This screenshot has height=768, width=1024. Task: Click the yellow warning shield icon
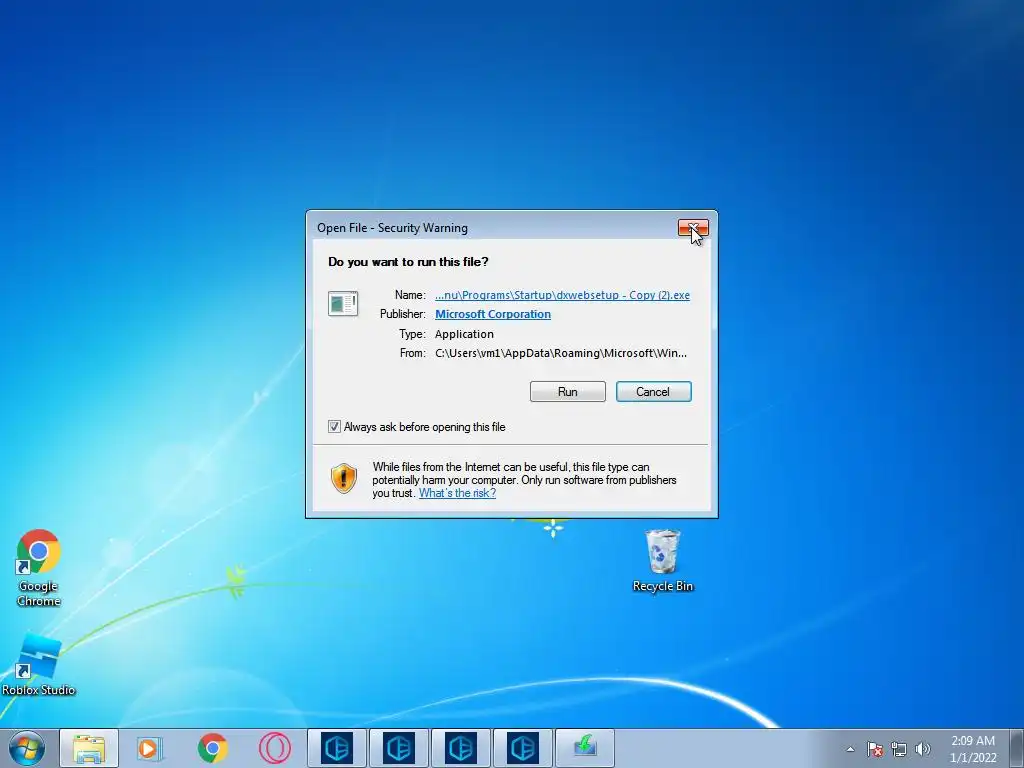point(344,478)
